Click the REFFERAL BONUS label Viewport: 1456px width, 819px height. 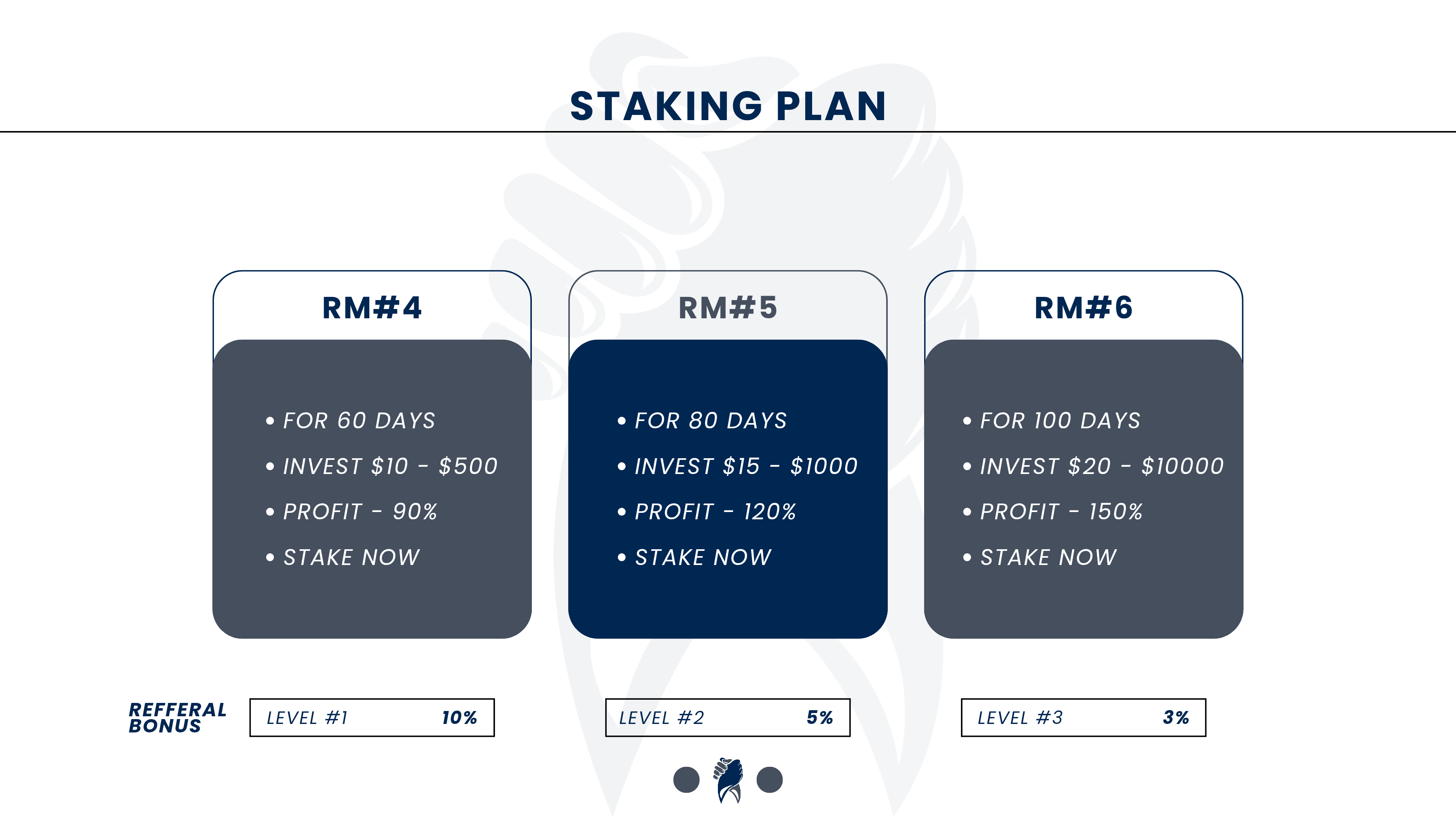pos(178,717)
